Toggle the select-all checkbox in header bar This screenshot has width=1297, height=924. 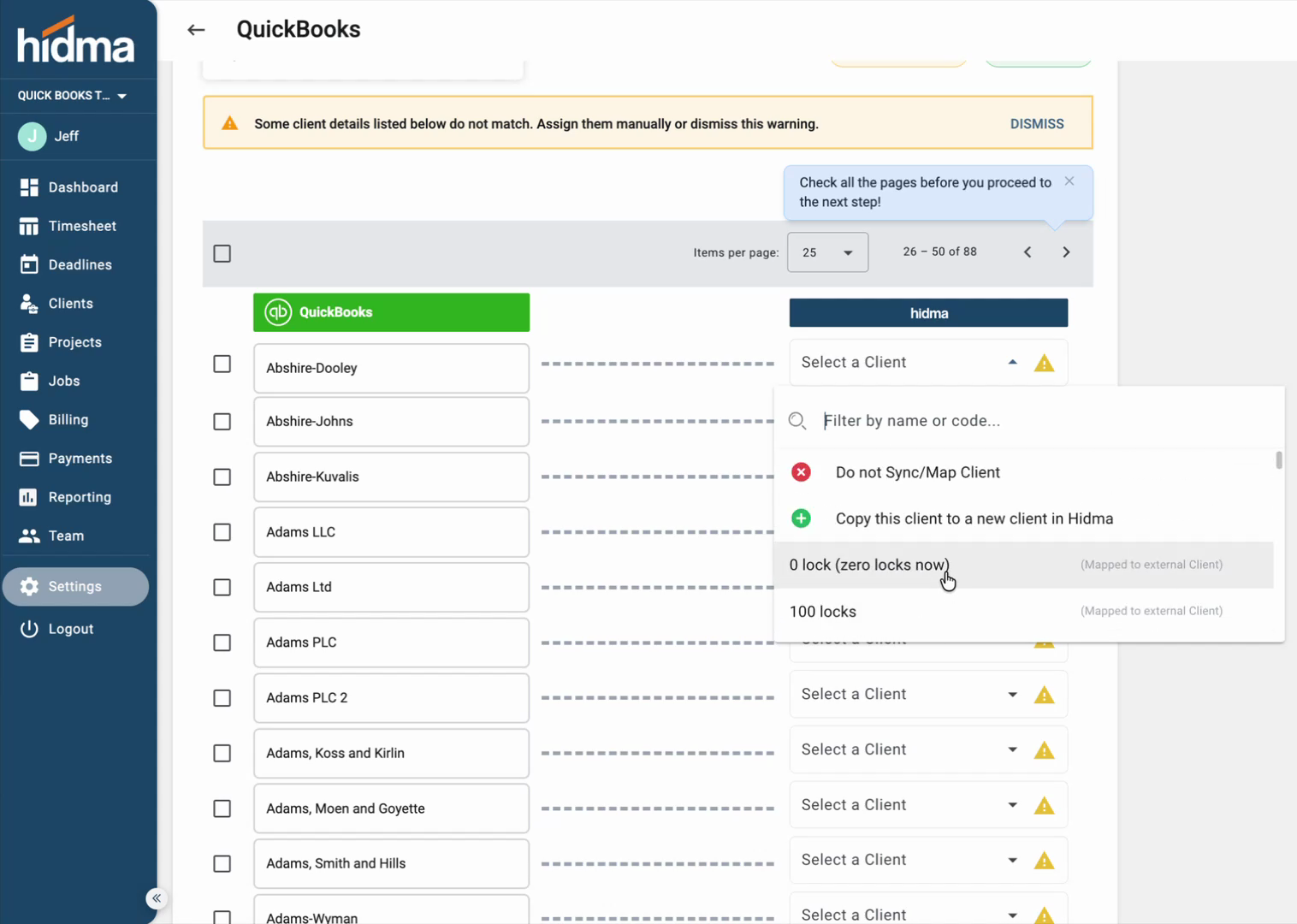pyautogui.click(x=222, y=253)
